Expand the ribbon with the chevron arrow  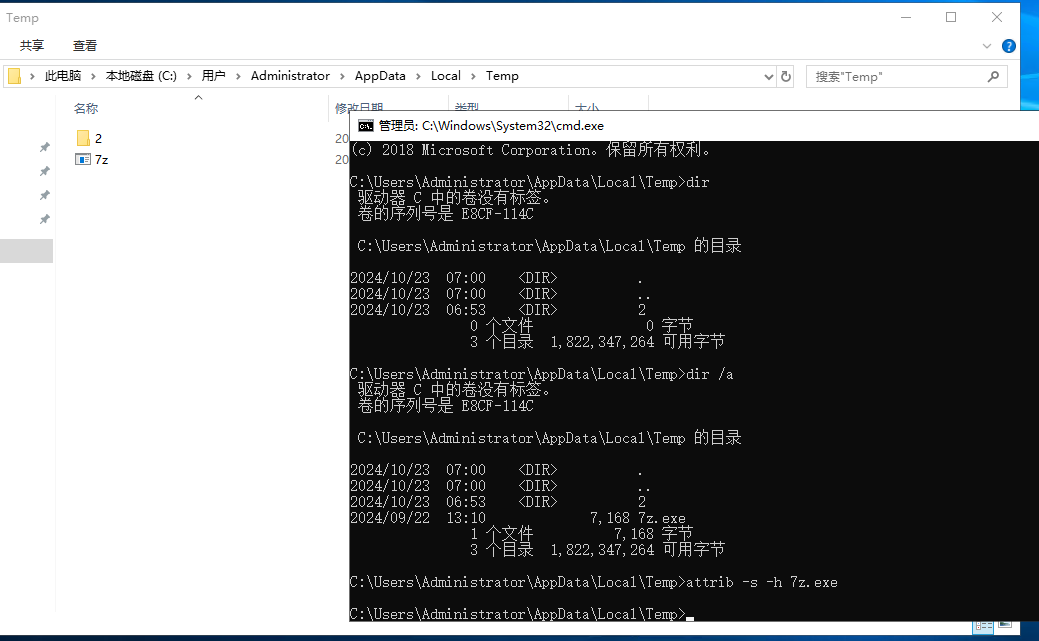point(987,46)
